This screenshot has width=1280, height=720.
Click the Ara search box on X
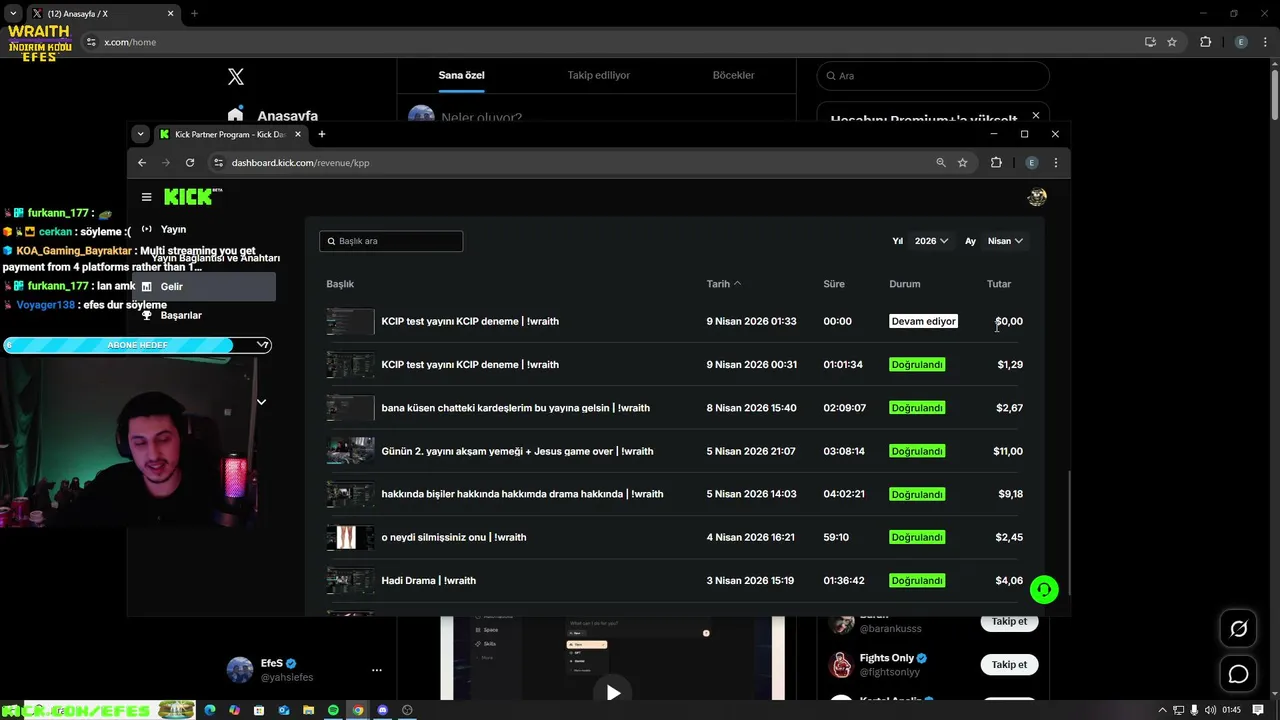933,76
